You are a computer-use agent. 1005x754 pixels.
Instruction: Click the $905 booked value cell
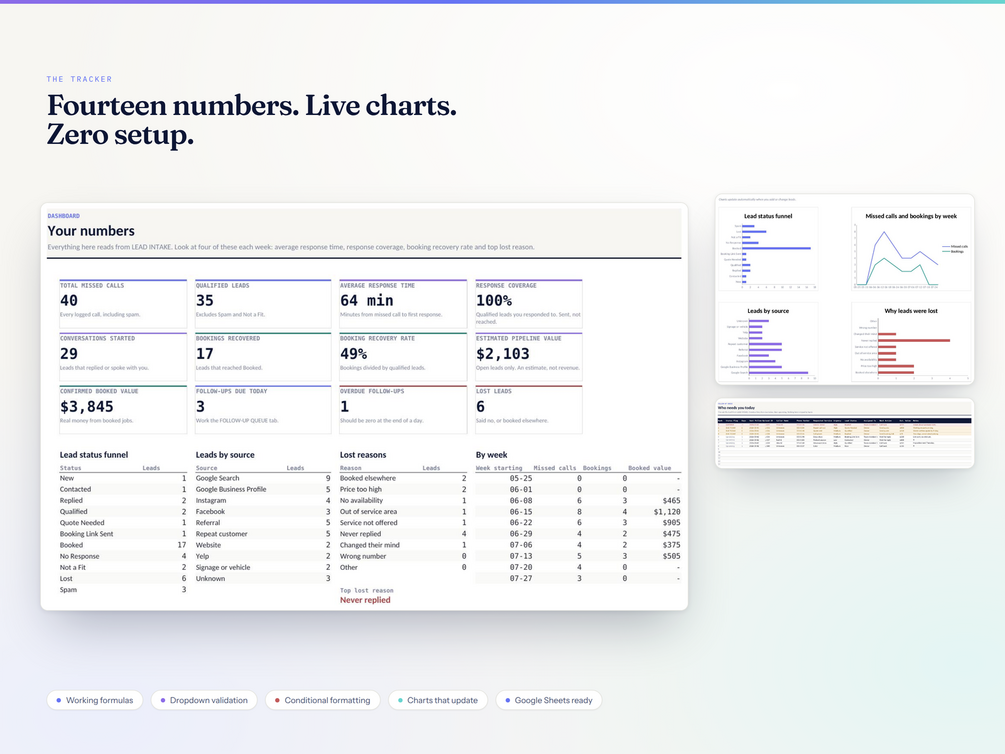672,523
